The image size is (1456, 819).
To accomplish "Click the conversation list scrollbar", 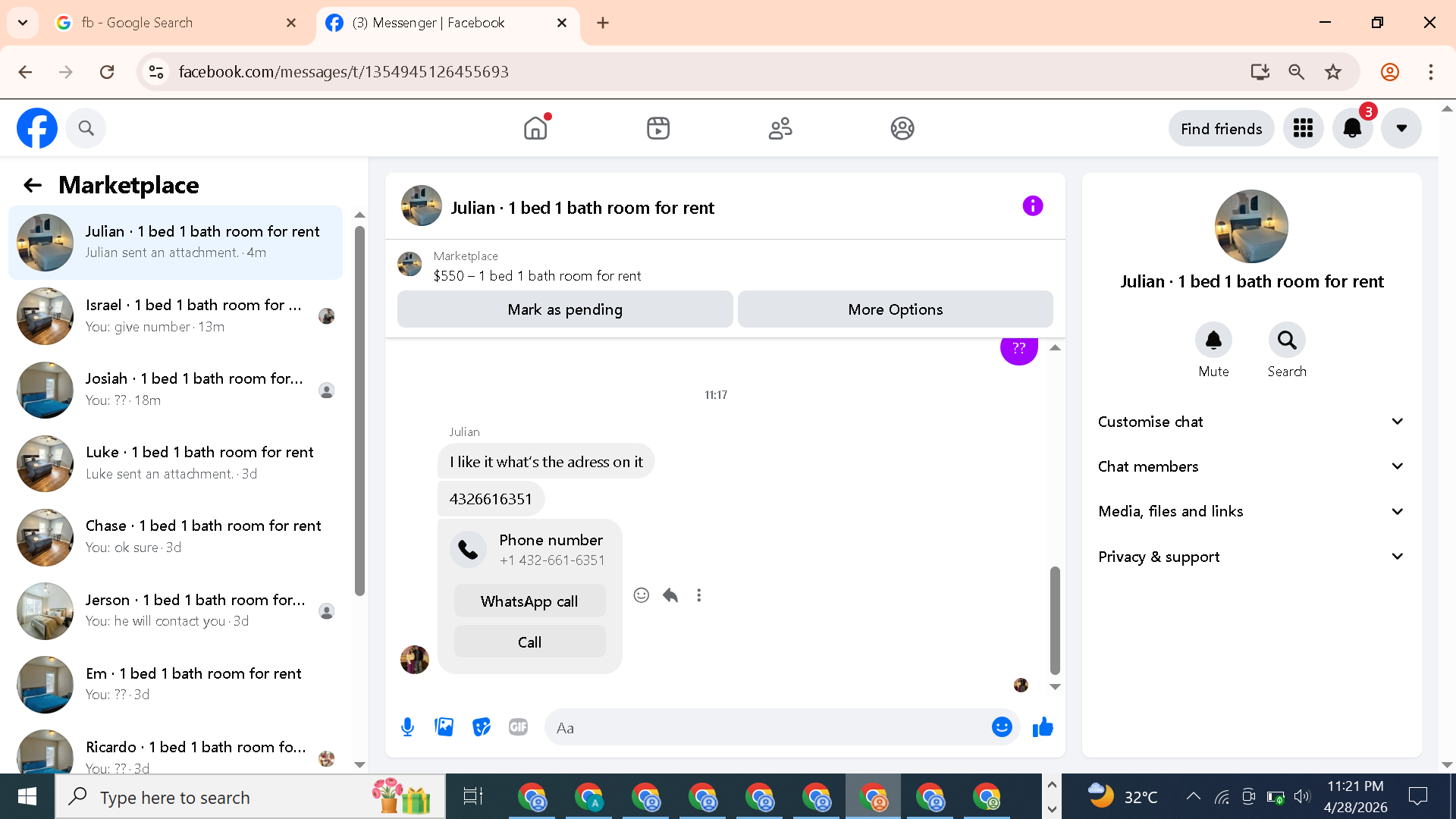I will tap(359, 409).
